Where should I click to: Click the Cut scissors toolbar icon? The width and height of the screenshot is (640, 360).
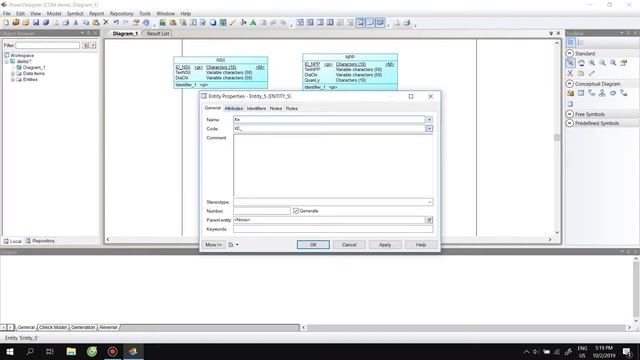pos(76,23)
